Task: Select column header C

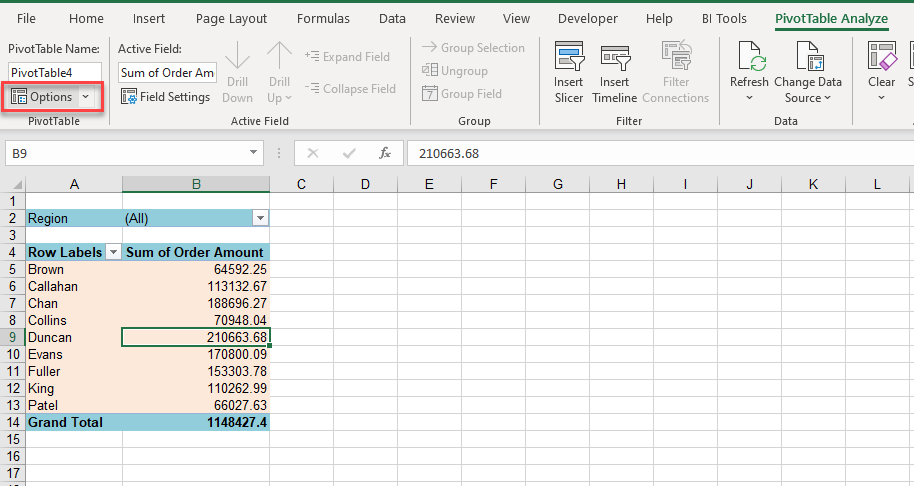Action: (x=301, y=184)
